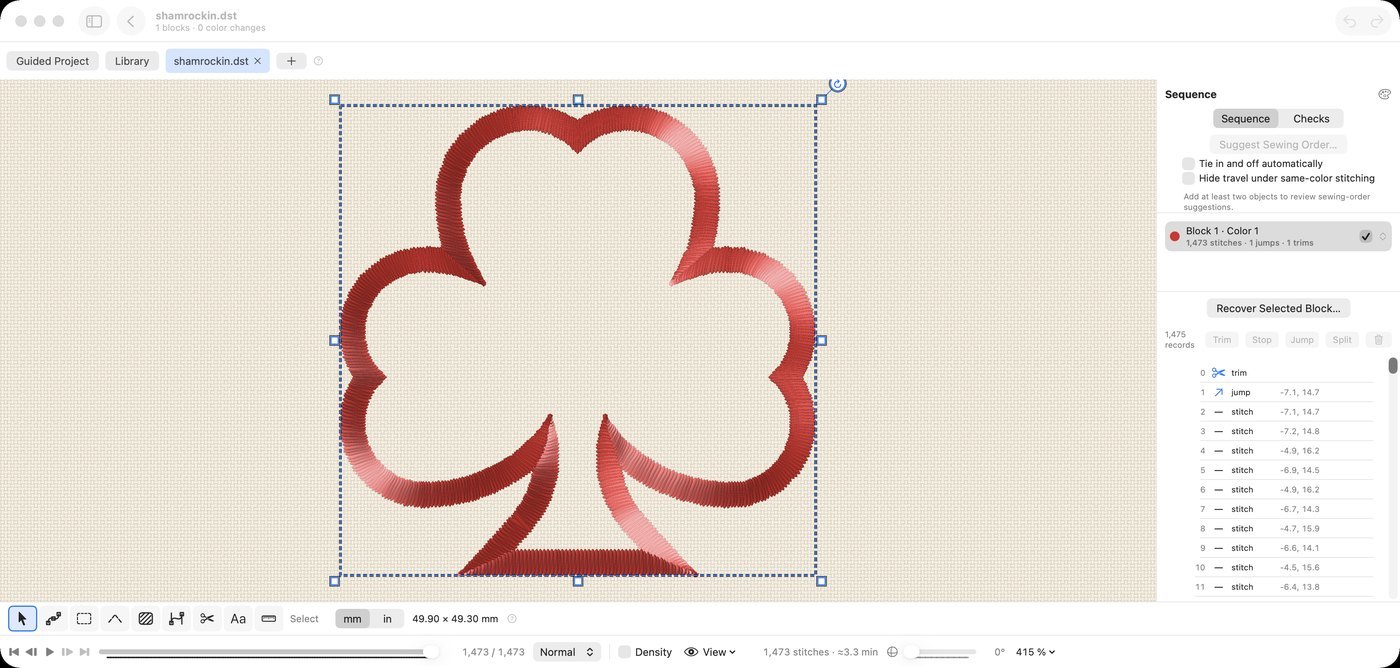The image size is (1400, 668).
Task: Select the curve line stitch tool
Action: click(x=115, y=619)
